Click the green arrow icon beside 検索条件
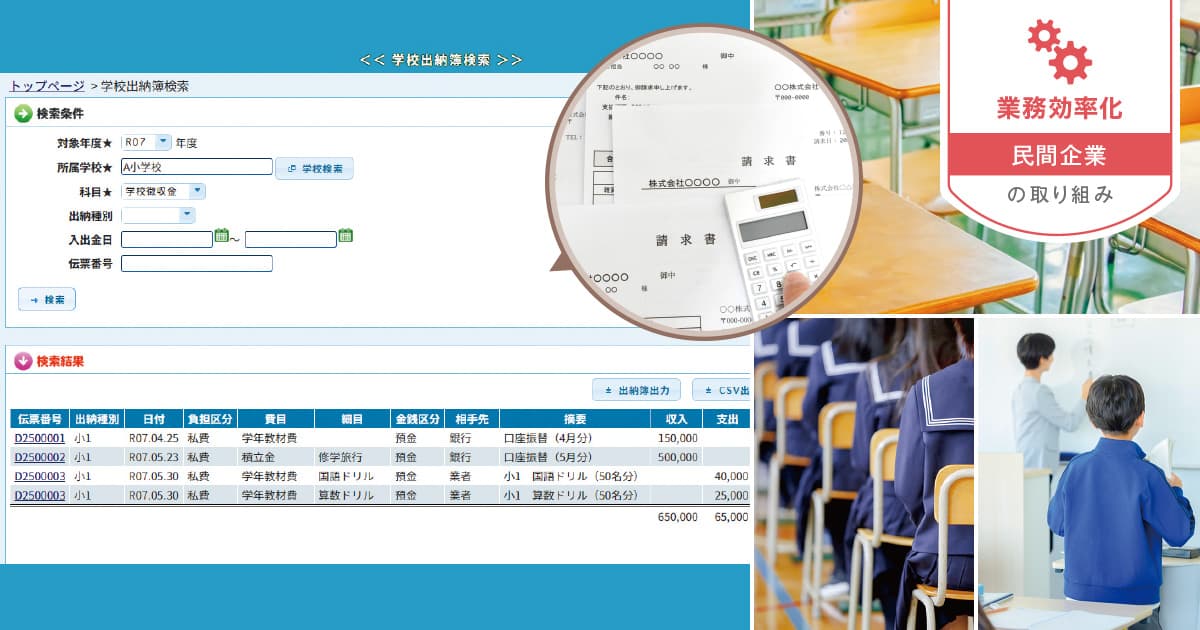The width and height of the screenshot is (1200, 630). [23, 113]
